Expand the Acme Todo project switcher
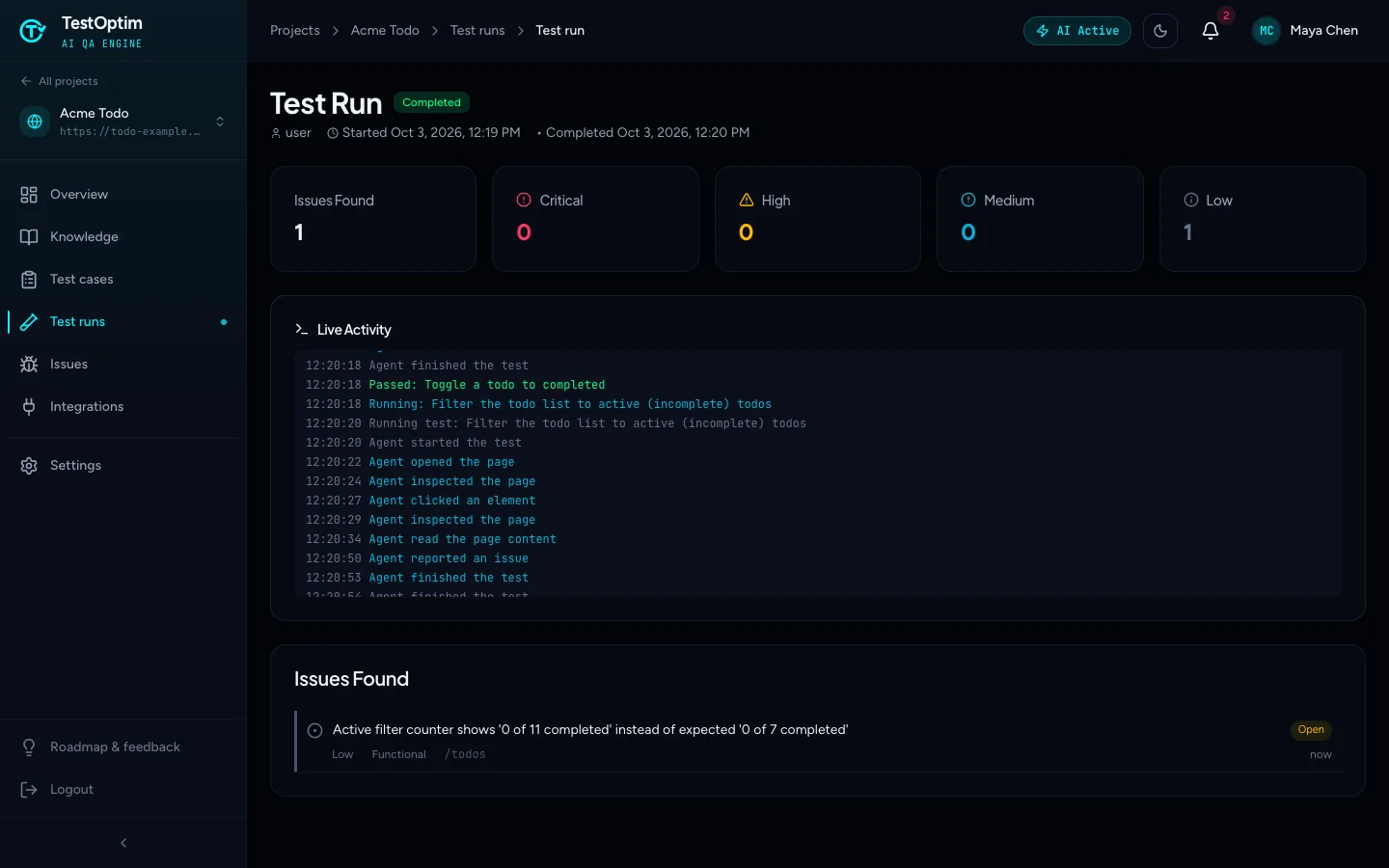Viewport: 1389px width, 868px height. tap(220, 122)
